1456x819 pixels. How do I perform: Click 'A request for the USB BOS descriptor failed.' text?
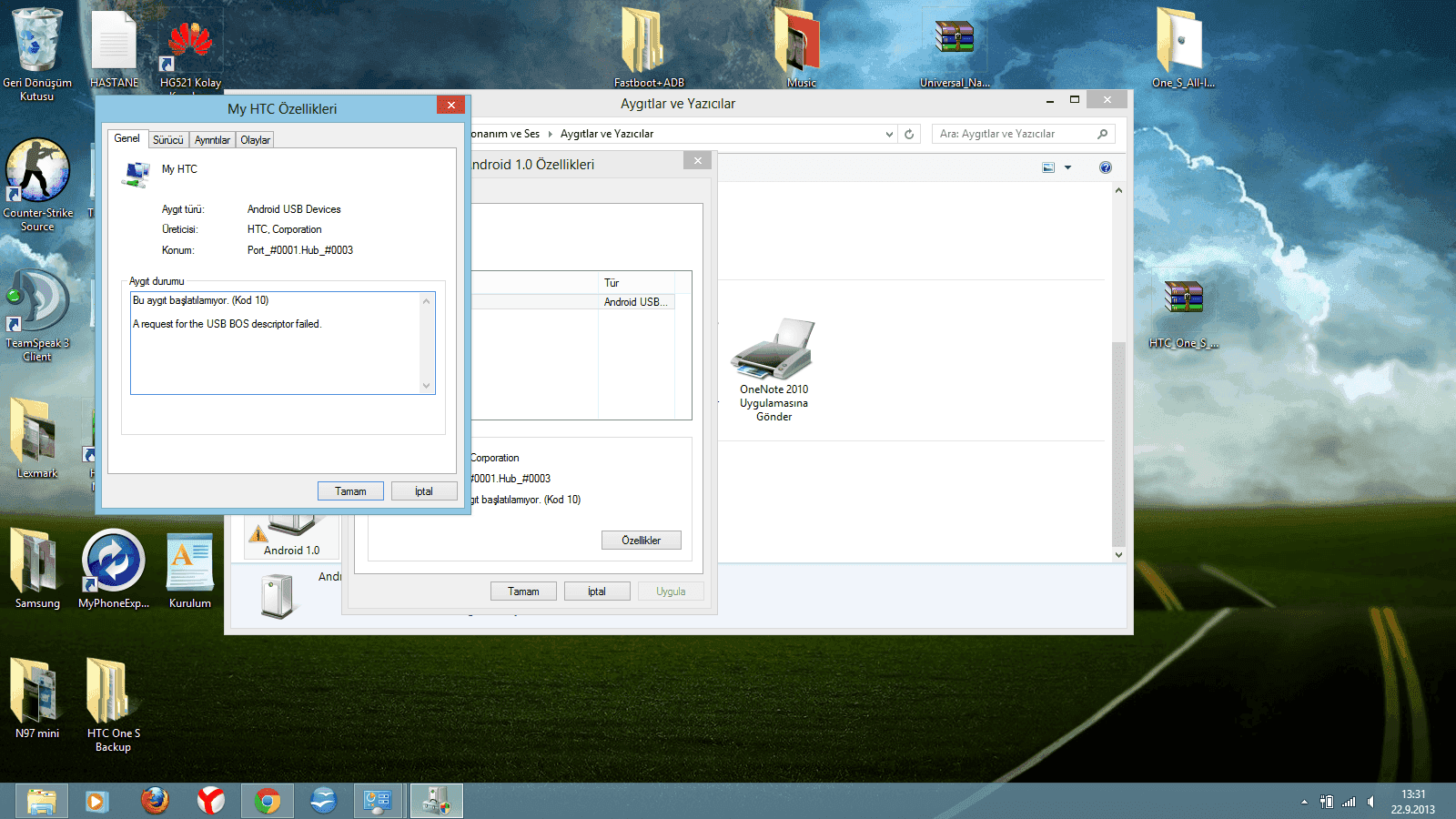(x=227, y=324)
